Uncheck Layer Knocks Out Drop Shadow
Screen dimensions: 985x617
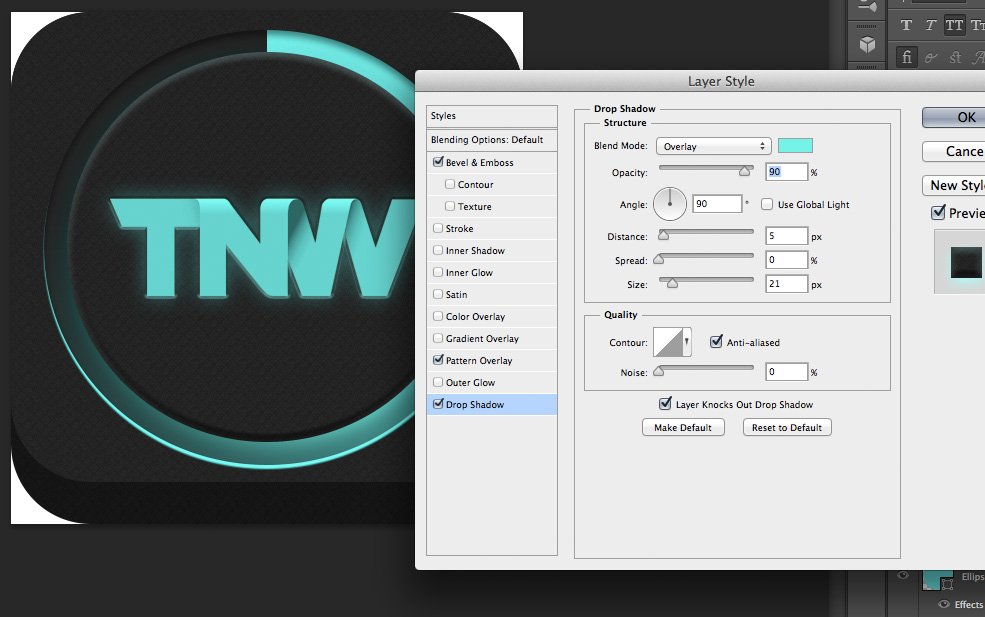pyautogui.click(x=665, y=404)
